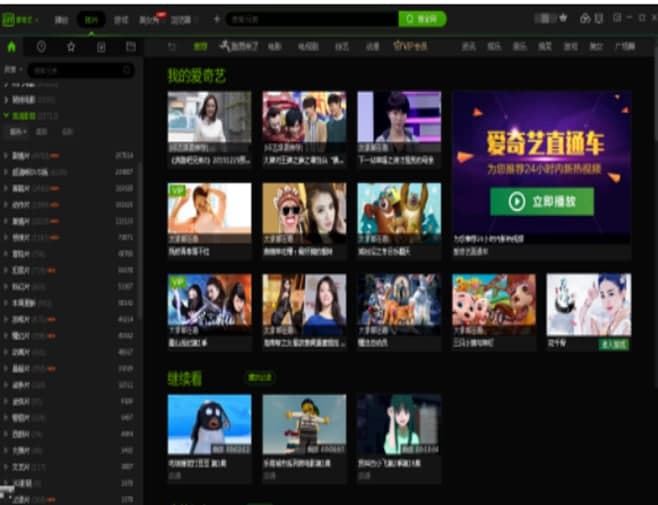Open the last category tab on the right

click(624, 47)
